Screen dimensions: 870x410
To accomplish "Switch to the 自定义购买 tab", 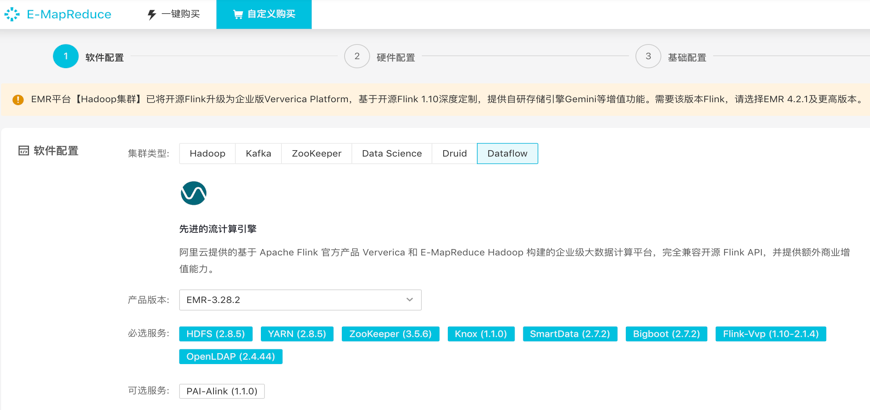I will pos(264,14).
